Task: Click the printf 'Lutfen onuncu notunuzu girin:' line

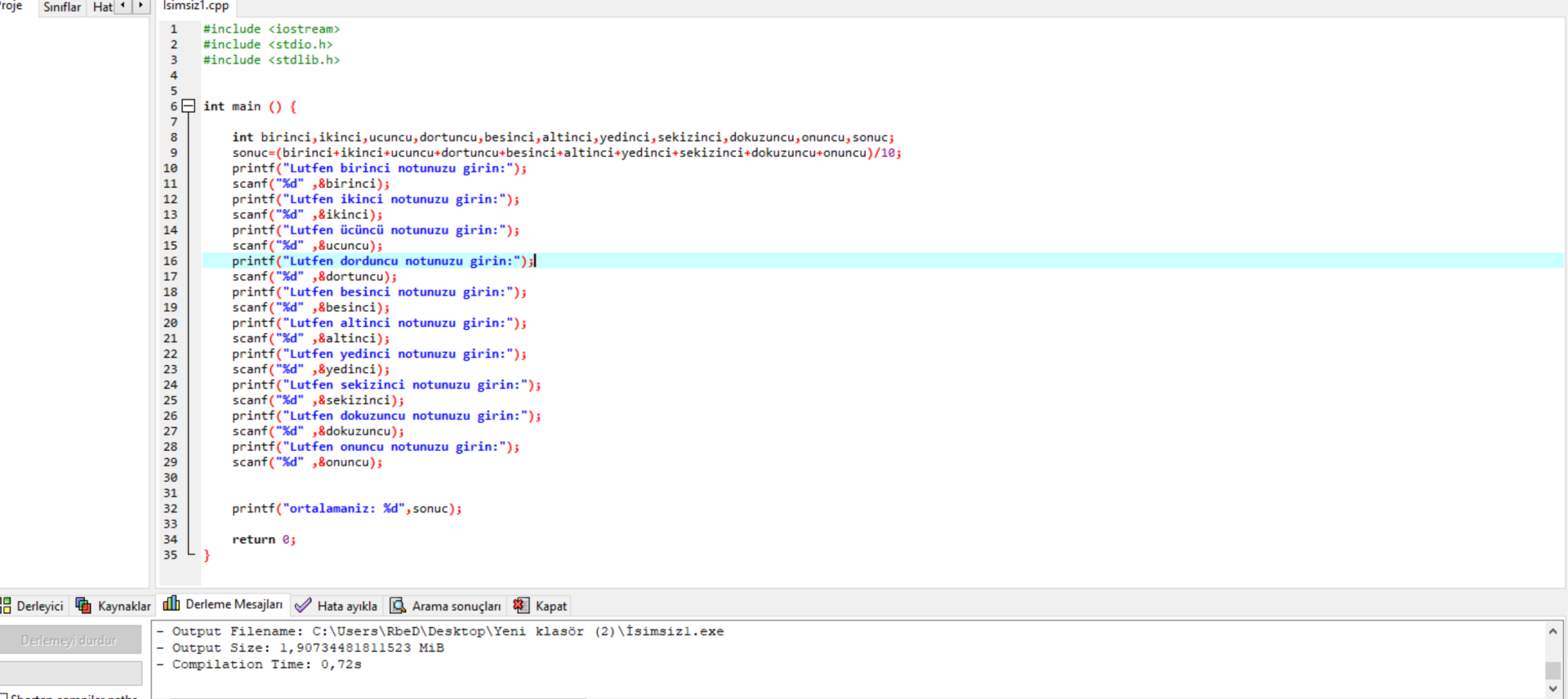Action: point(376,447)
